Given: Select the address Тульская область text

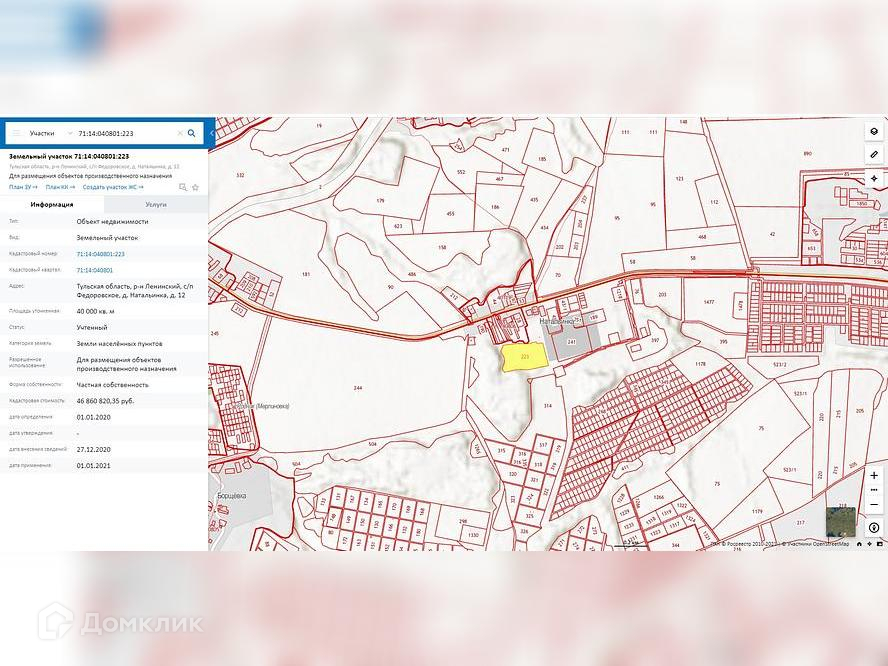Looking at the screenshot, I should (135, 291).
